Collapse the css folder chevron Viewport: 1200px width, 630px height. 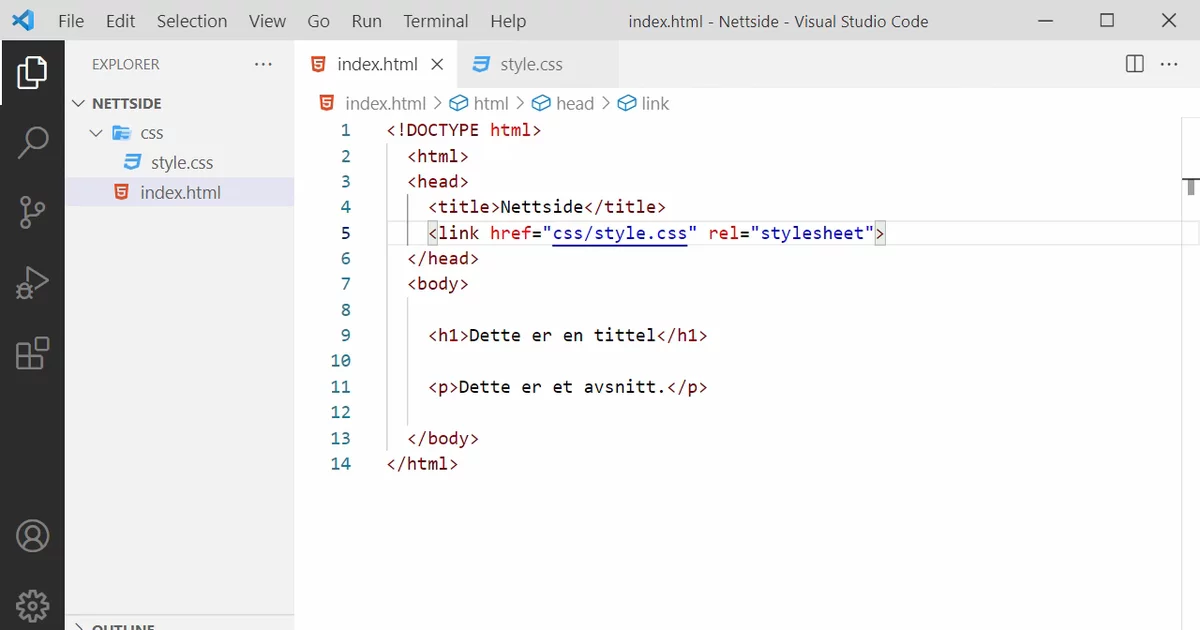click(96, 133)
